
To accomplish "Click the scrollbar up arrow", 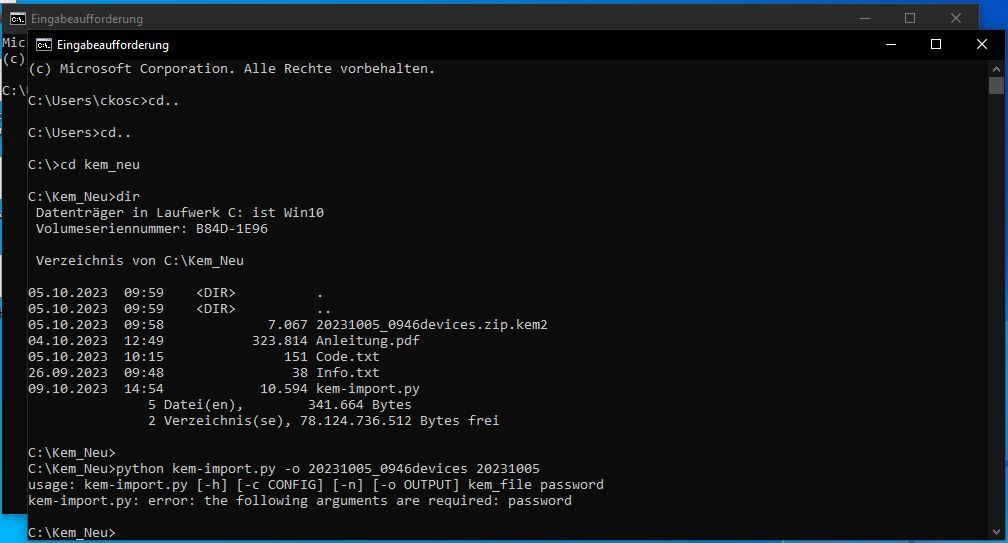I will pos(996,68).
